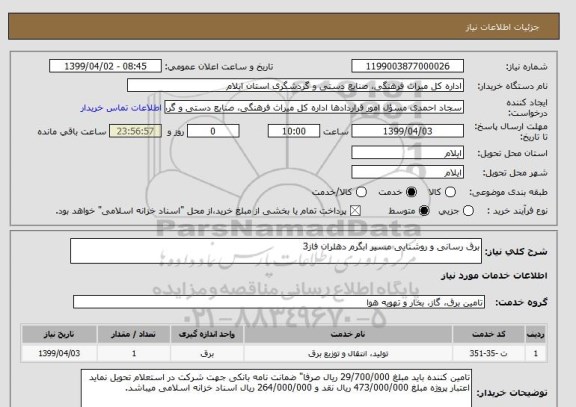Select the جزیی purchase type radio

pyautogui.click(x=468, y=211)
